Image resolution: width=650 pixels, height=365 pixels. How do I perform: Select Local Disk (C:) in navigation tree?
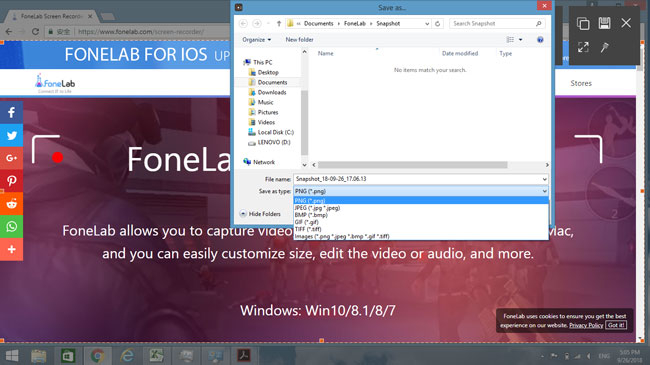[275, 132]
